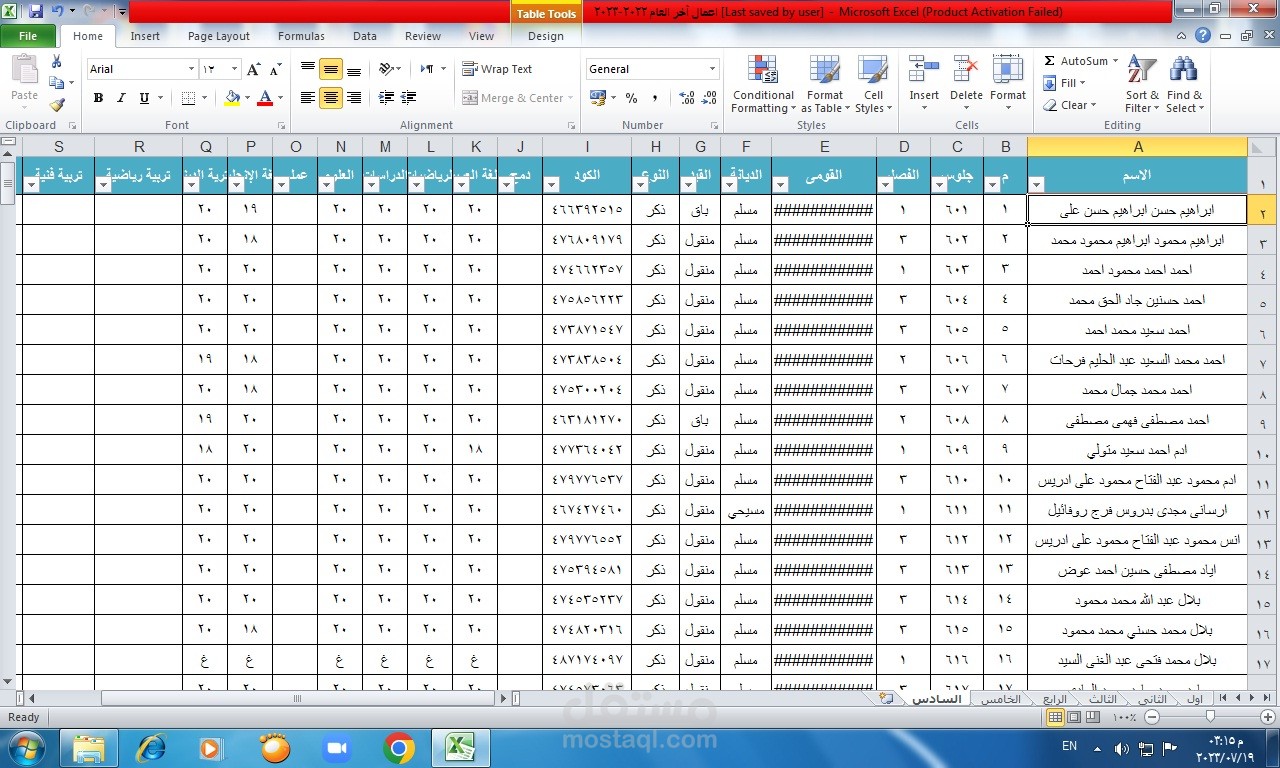The image size is (1280, 768).
Task: Click the Accounting Number Format icon
Action: click(598, 98)
